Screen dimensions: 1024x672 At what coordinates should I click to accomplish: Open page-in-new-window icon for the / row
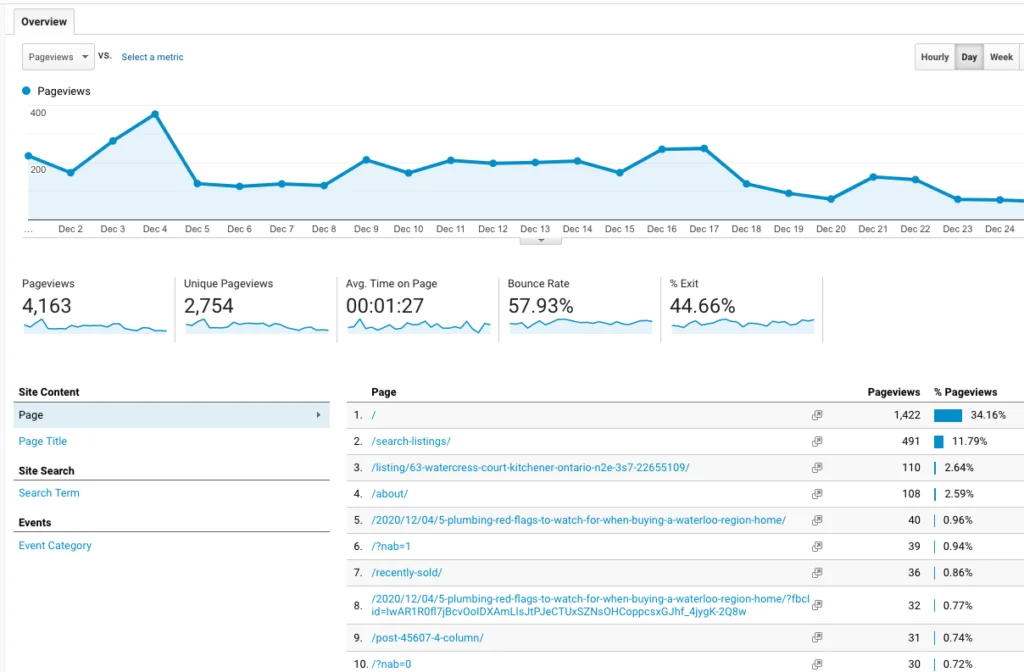[817, 415]
